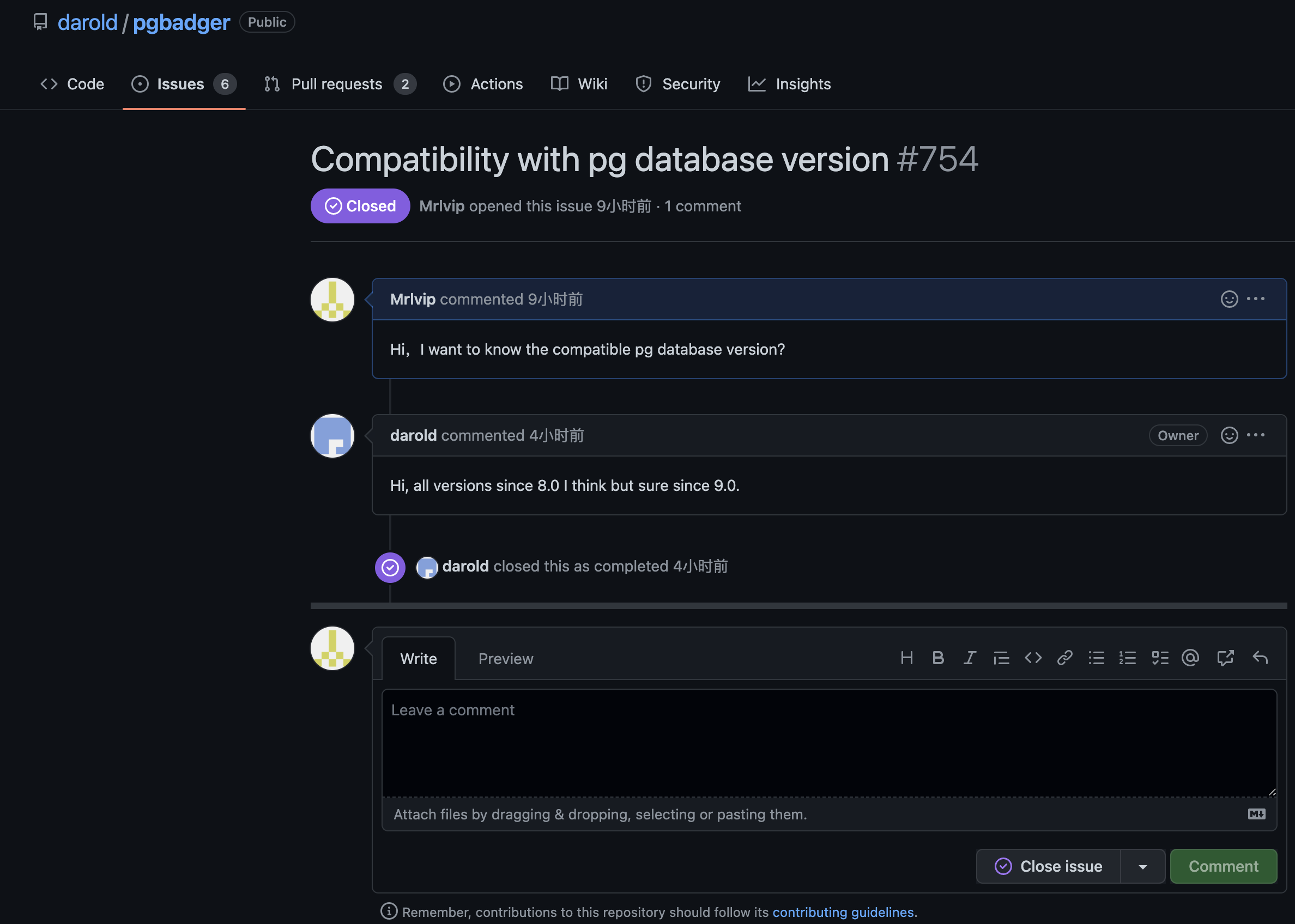The height and width of the screenshot is (924, 1295).
Task: Apply bold formatting in comment toolbar
Action: 938,658
